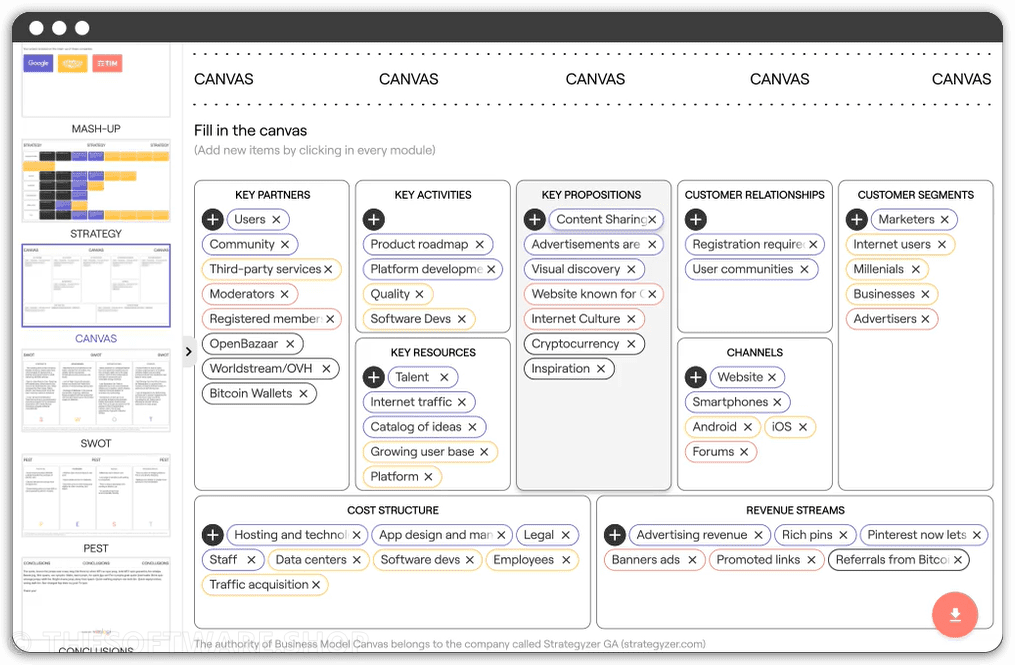Add a new Key Propositions item

(535, 220)
